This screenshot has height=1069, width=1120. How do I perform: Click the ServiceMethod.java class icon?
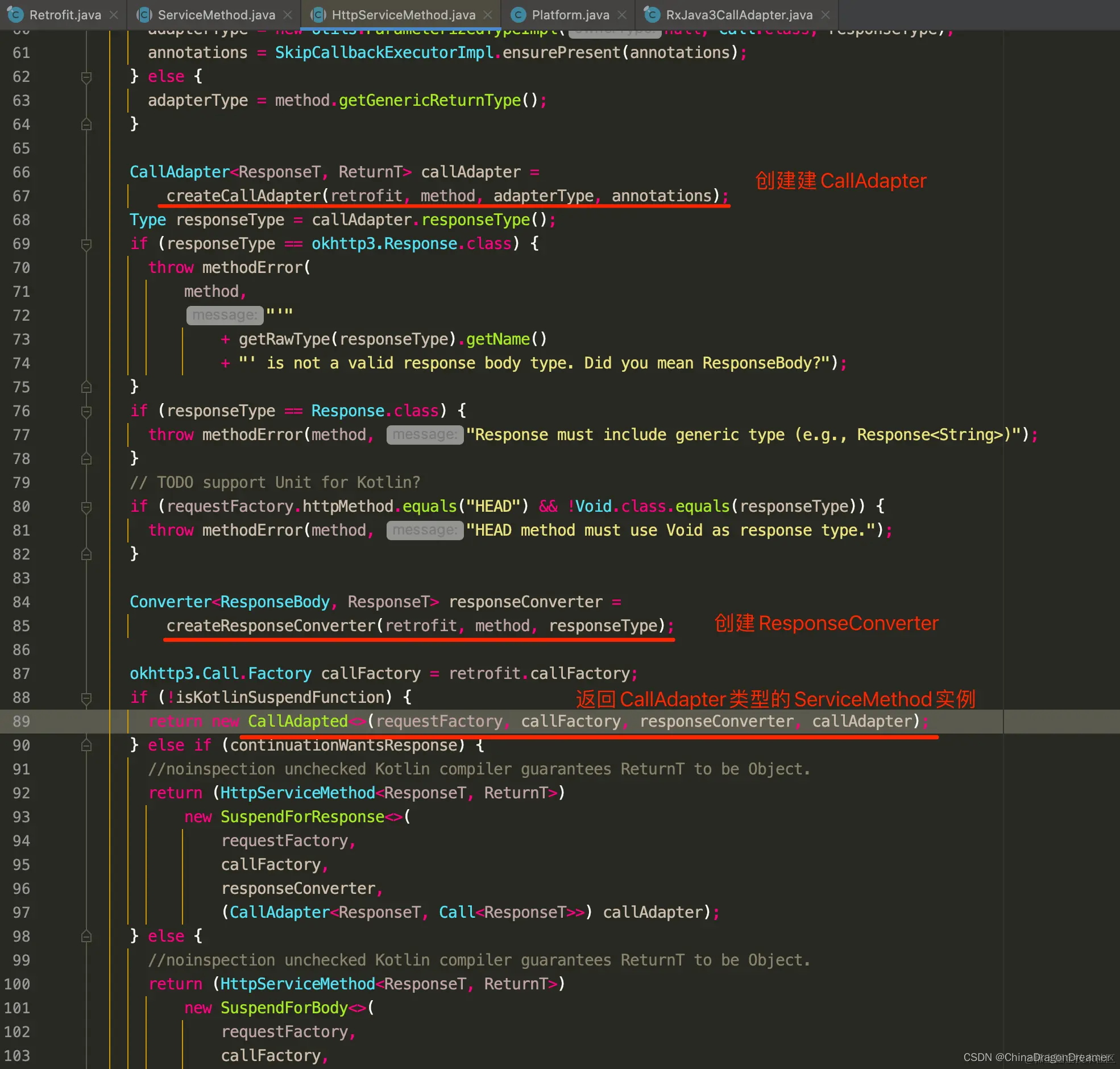pos(145,14)
